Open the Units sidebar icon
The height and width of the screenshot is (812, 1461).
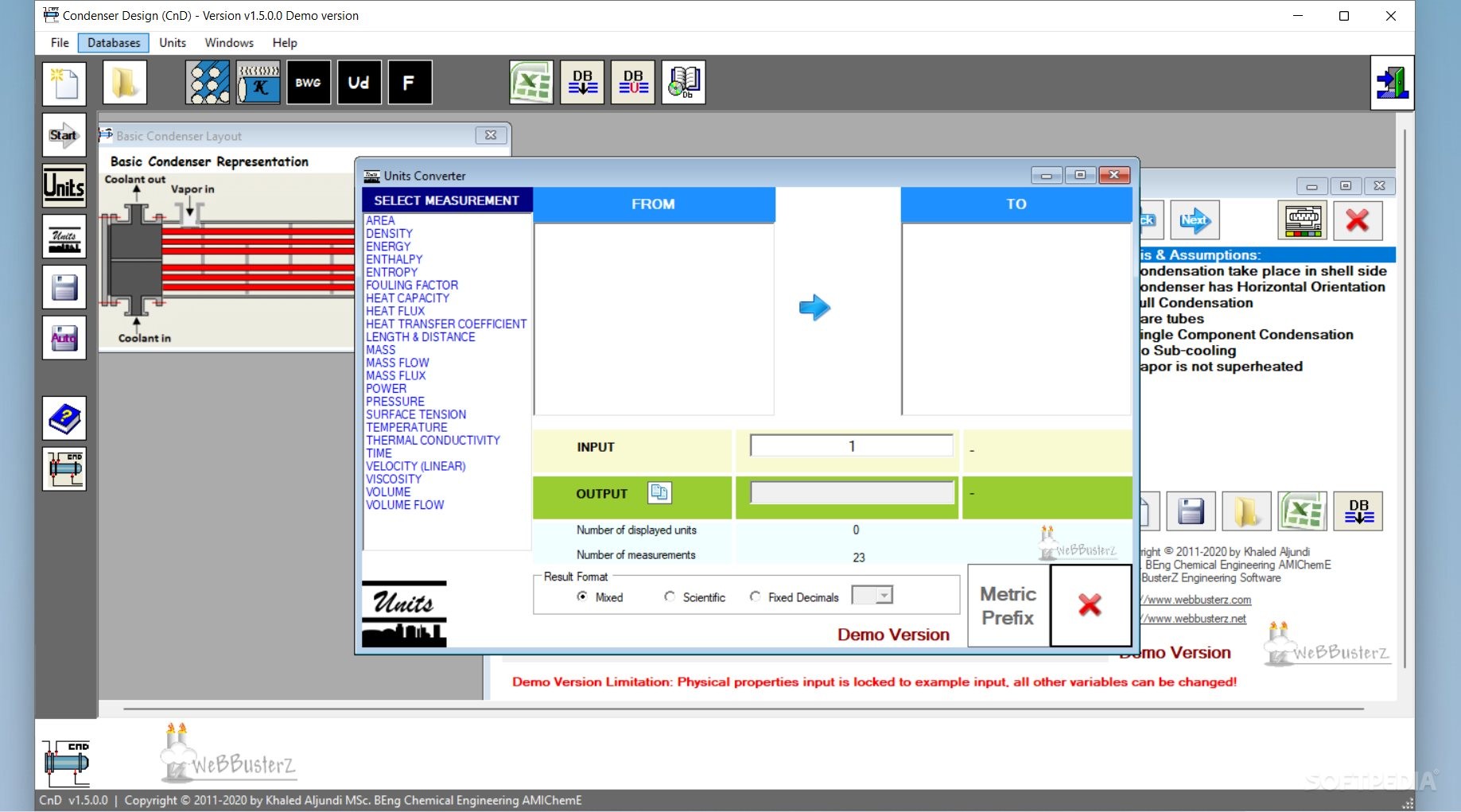coord(64,186)
